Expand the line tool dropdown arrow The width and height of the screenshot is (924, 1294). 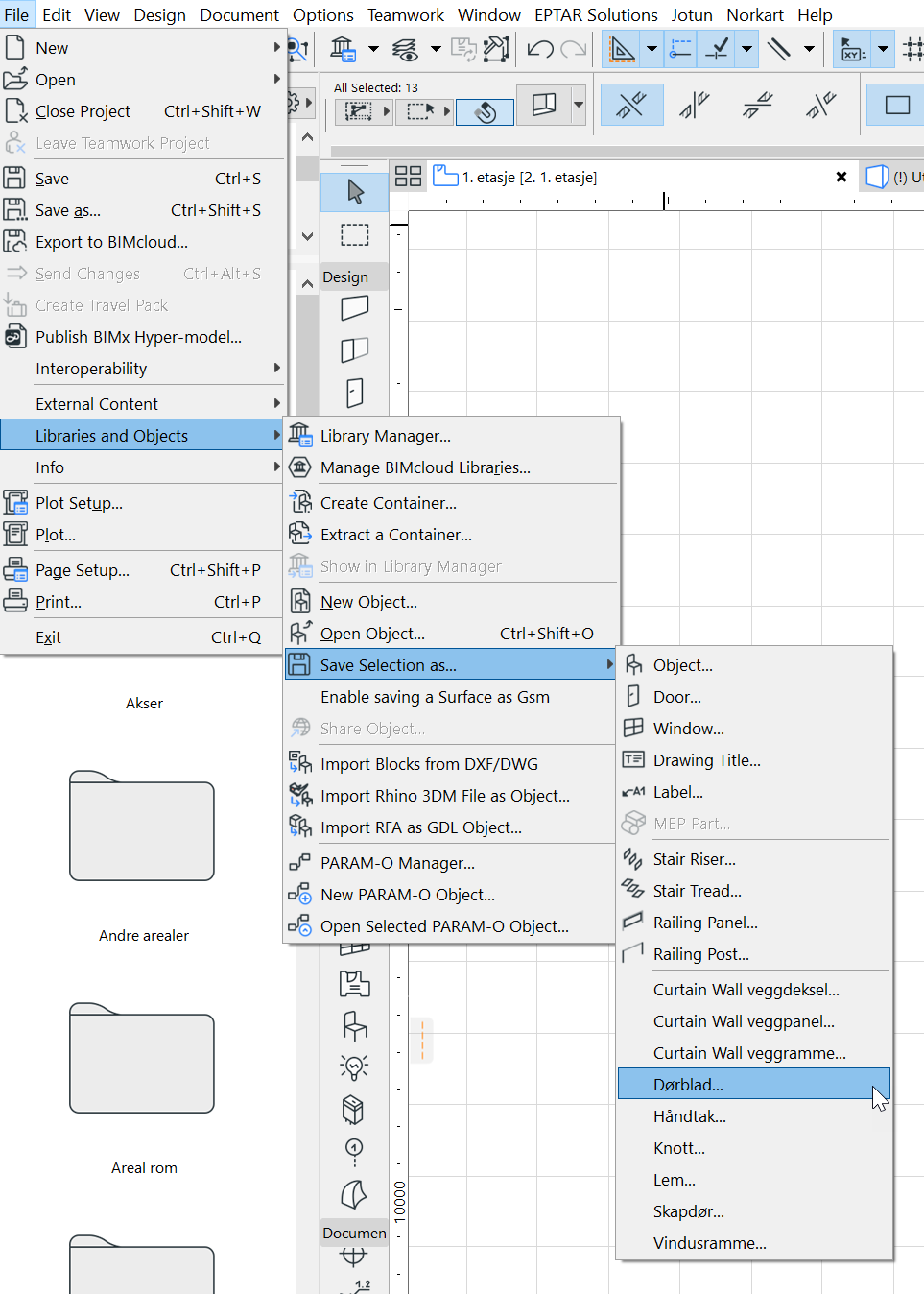coord(809,49)
